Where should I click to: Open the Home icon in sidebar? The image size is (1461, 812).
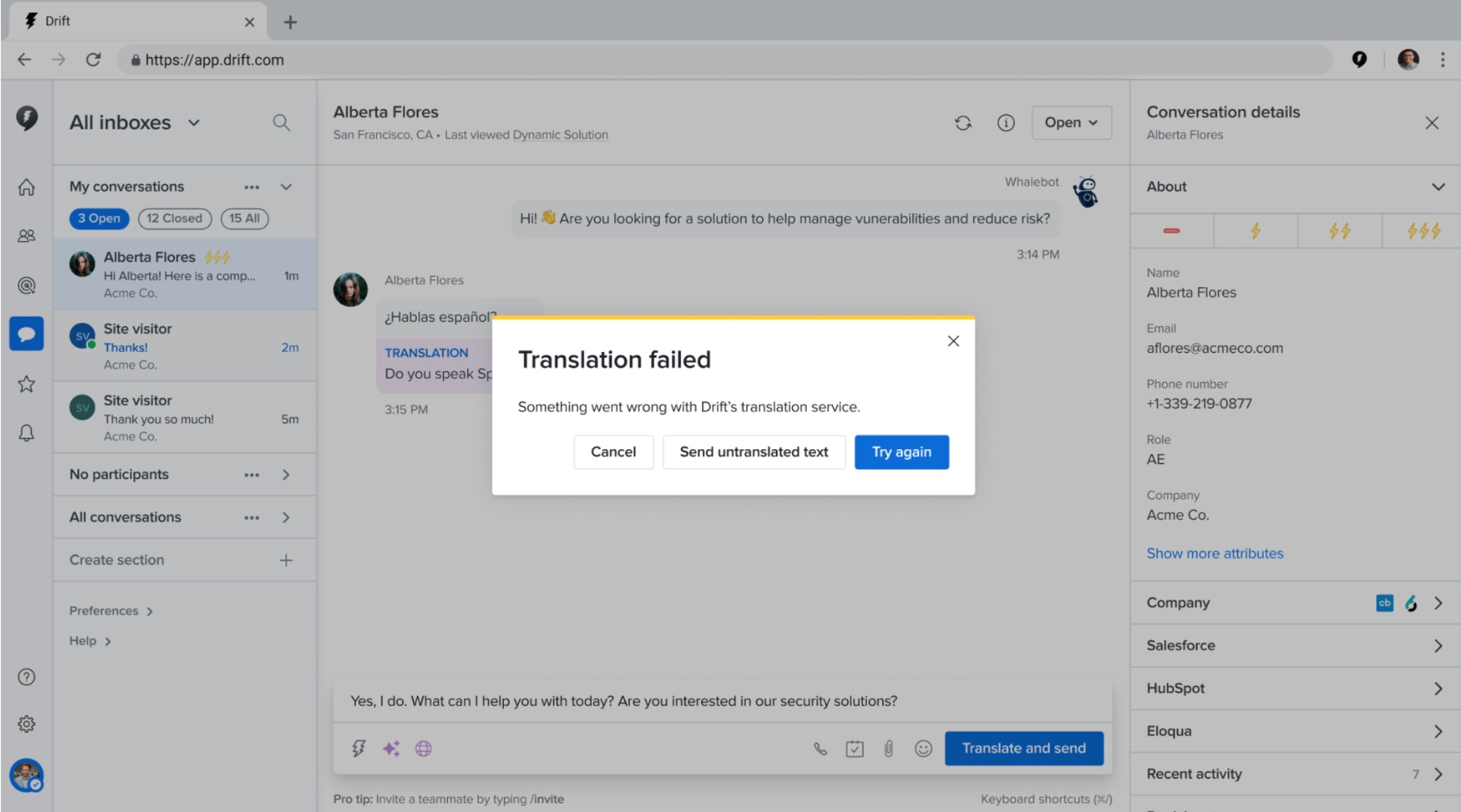pos(26,187)
